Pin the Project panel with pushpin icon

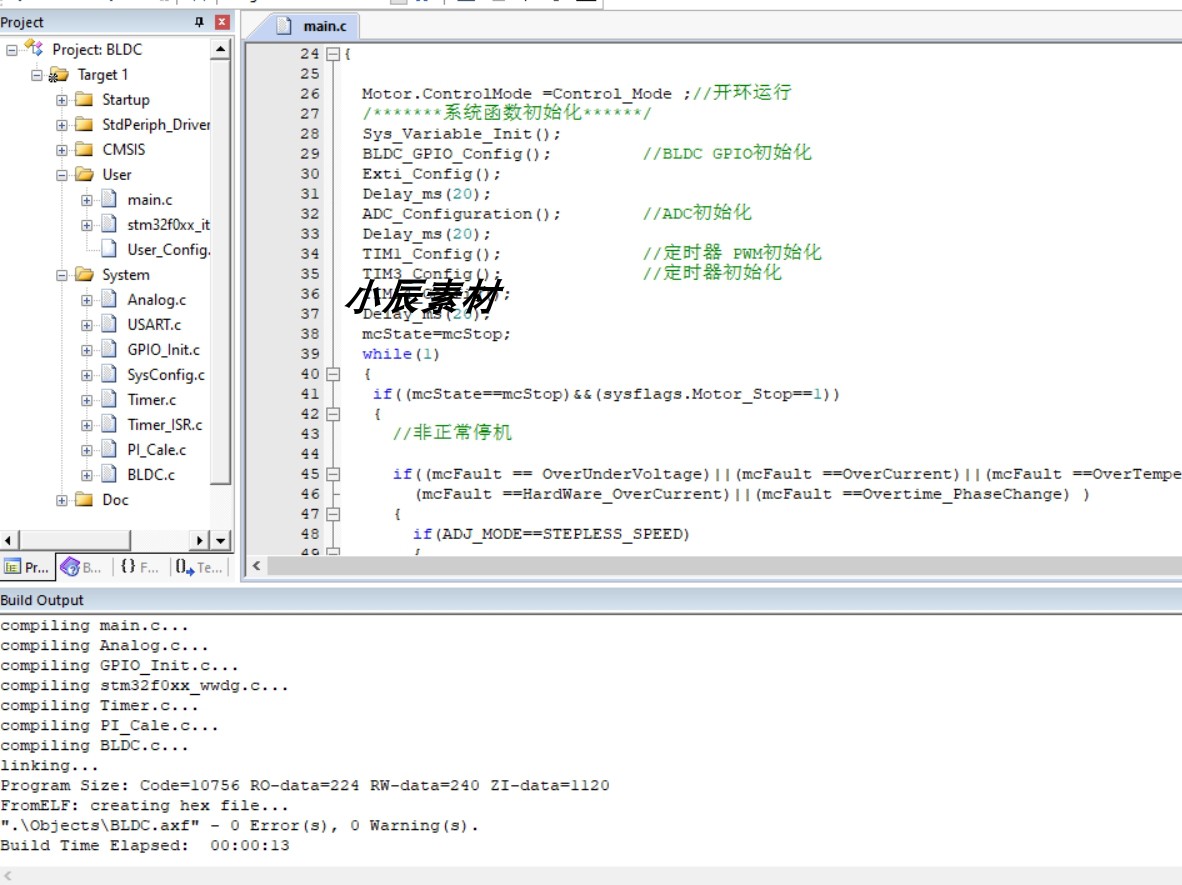pos(199,22)
